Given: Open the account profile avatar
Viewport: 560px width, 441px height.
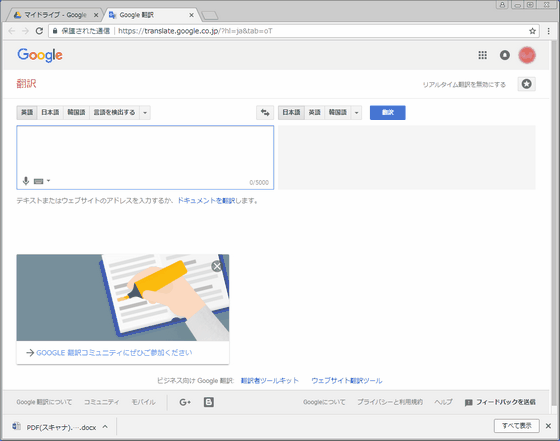Looking at the screenshot, I should 527,55.
